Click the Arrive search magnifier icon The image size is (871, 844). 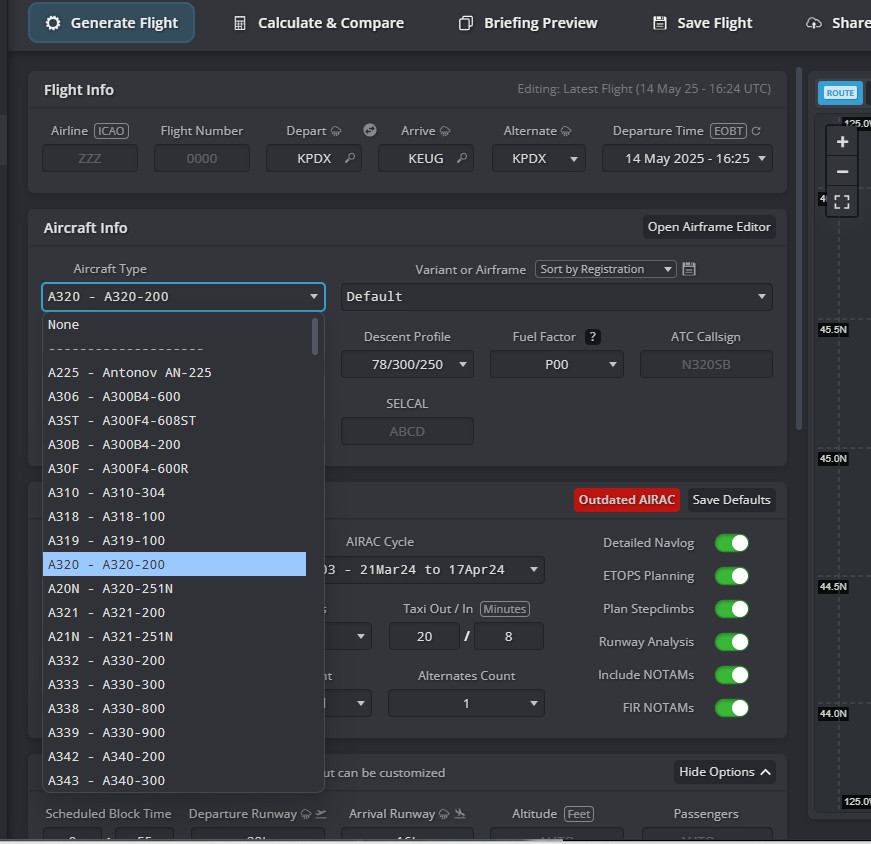[462, 158]
